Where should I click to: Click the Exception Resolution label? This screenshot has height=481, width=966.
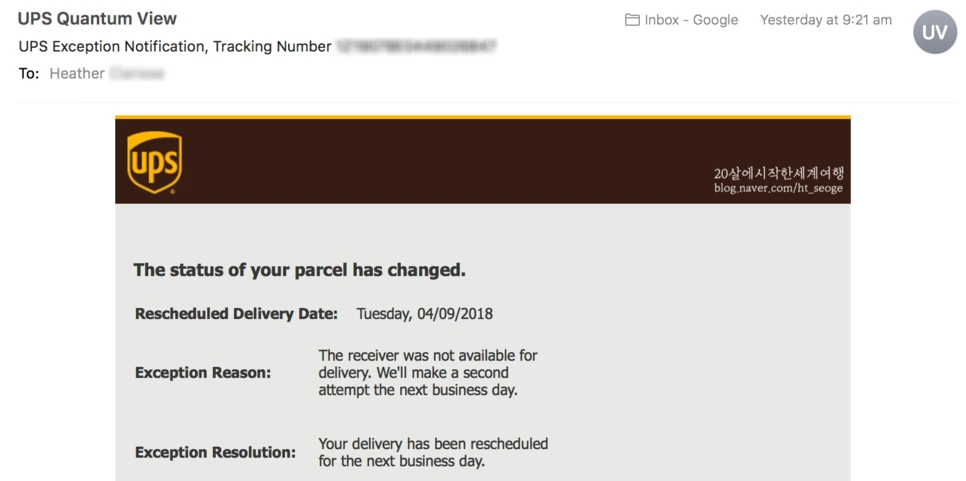click(x=215, y=452)
